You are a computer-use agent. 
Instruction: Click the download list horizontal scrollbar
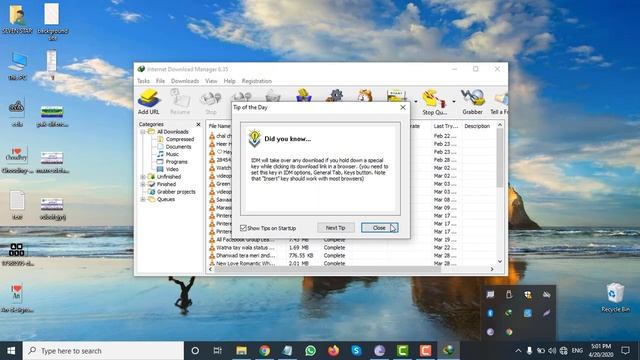tap(327, 269)
